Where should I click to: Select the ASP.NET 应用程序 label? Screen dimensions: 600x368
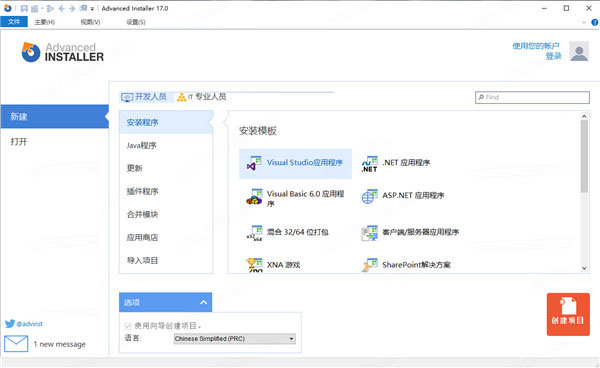click(x=413, y=195)
